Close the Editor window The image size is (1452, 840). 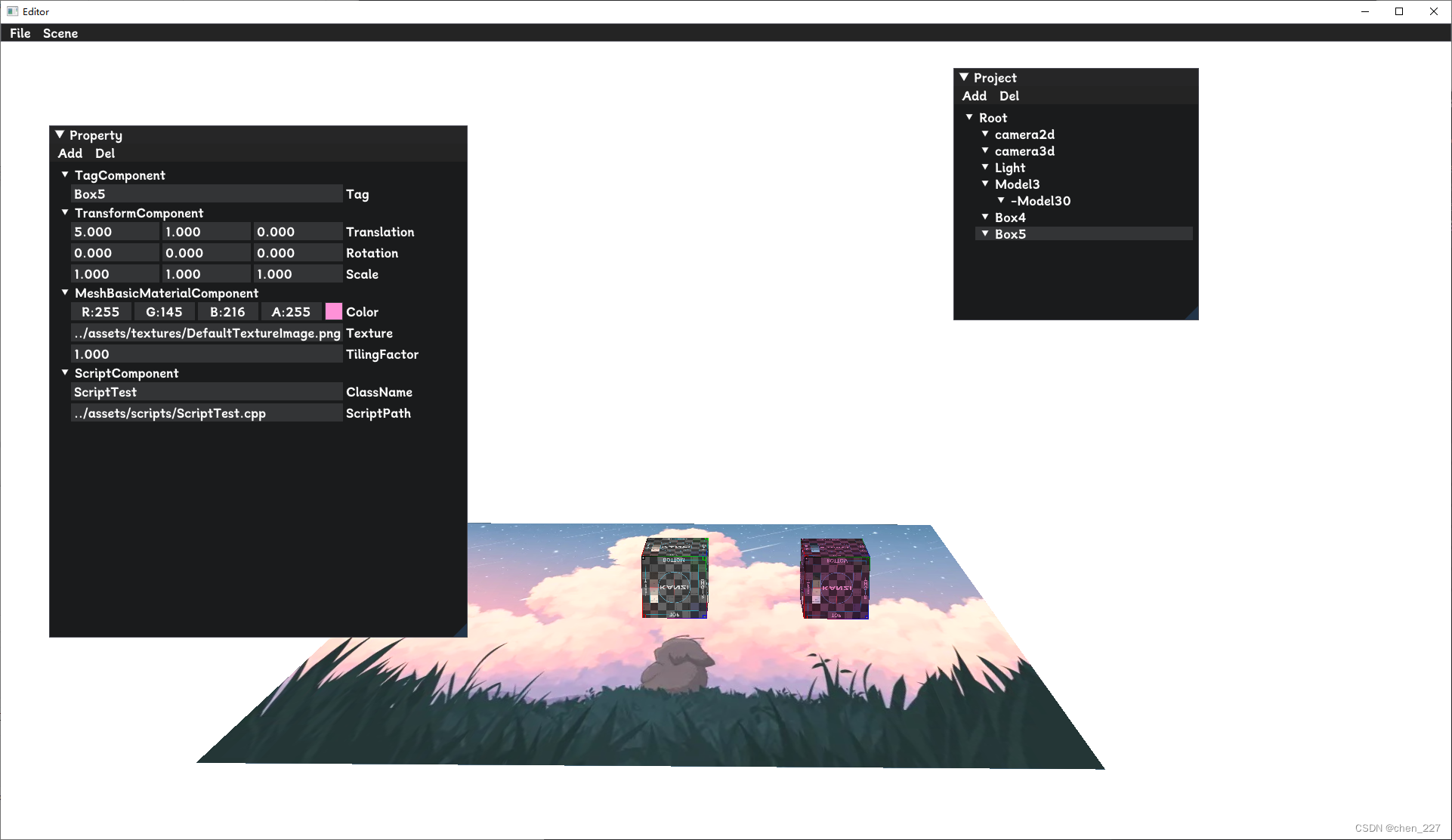coord(1434,11)
